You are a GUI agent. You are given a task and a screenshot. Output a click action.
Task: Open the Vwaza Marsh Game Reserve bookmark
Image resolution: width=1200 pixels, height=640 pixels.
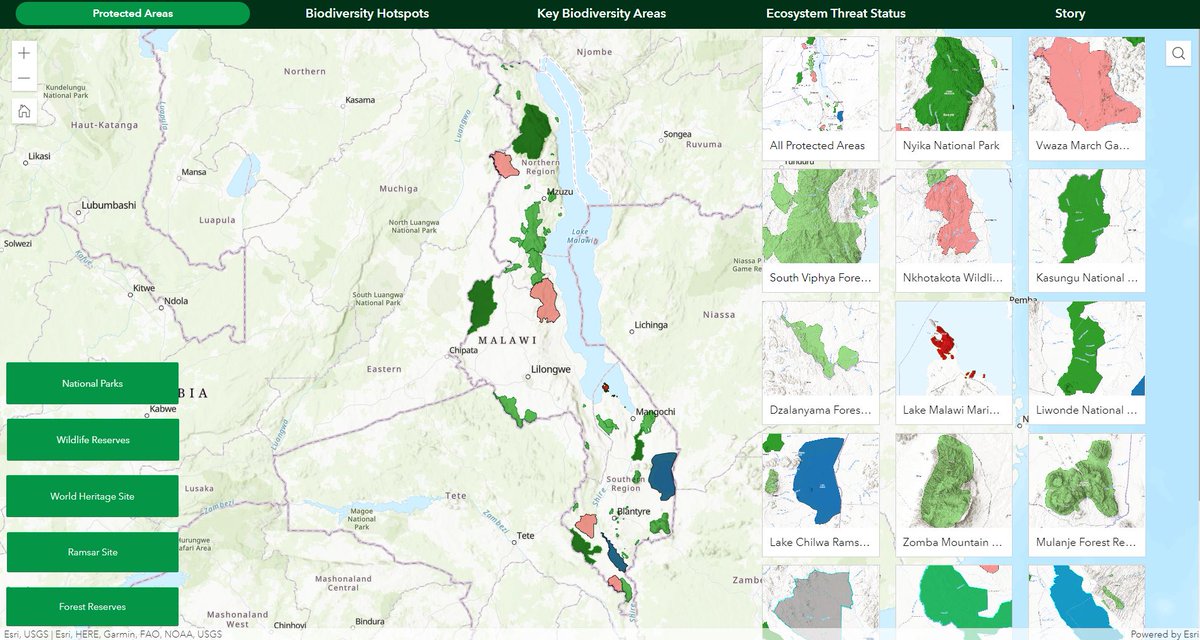[x=1087, y=99]
